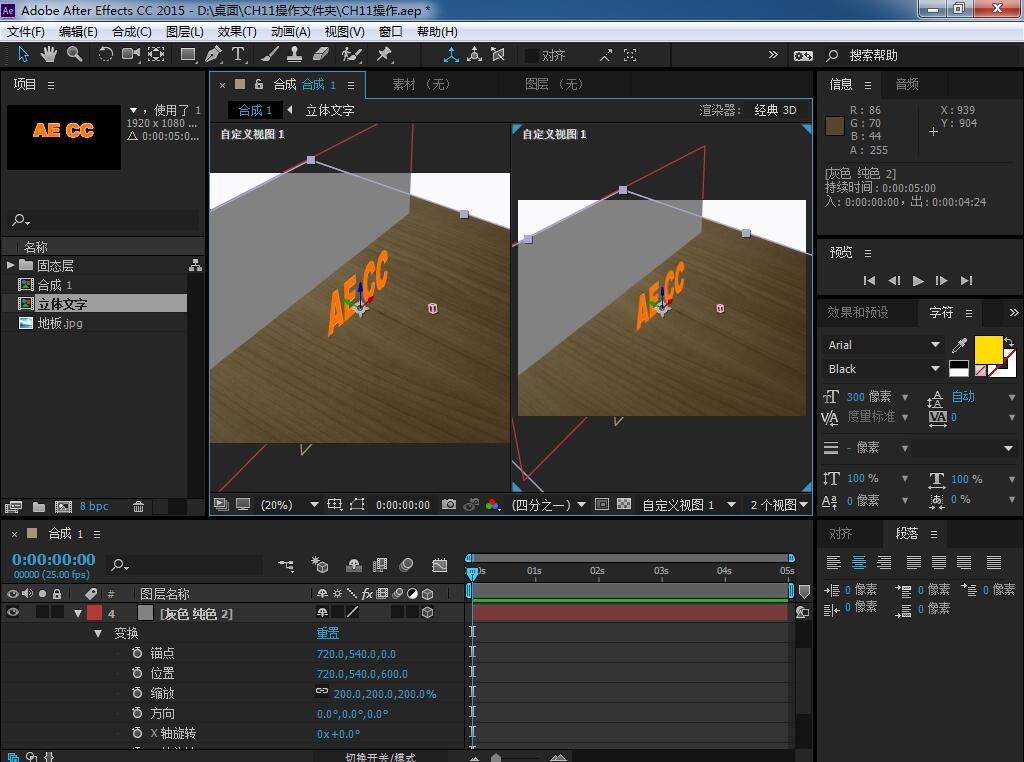
Task: Toggle 位置 stopwatch for keyframes
Action: (136, 673)
